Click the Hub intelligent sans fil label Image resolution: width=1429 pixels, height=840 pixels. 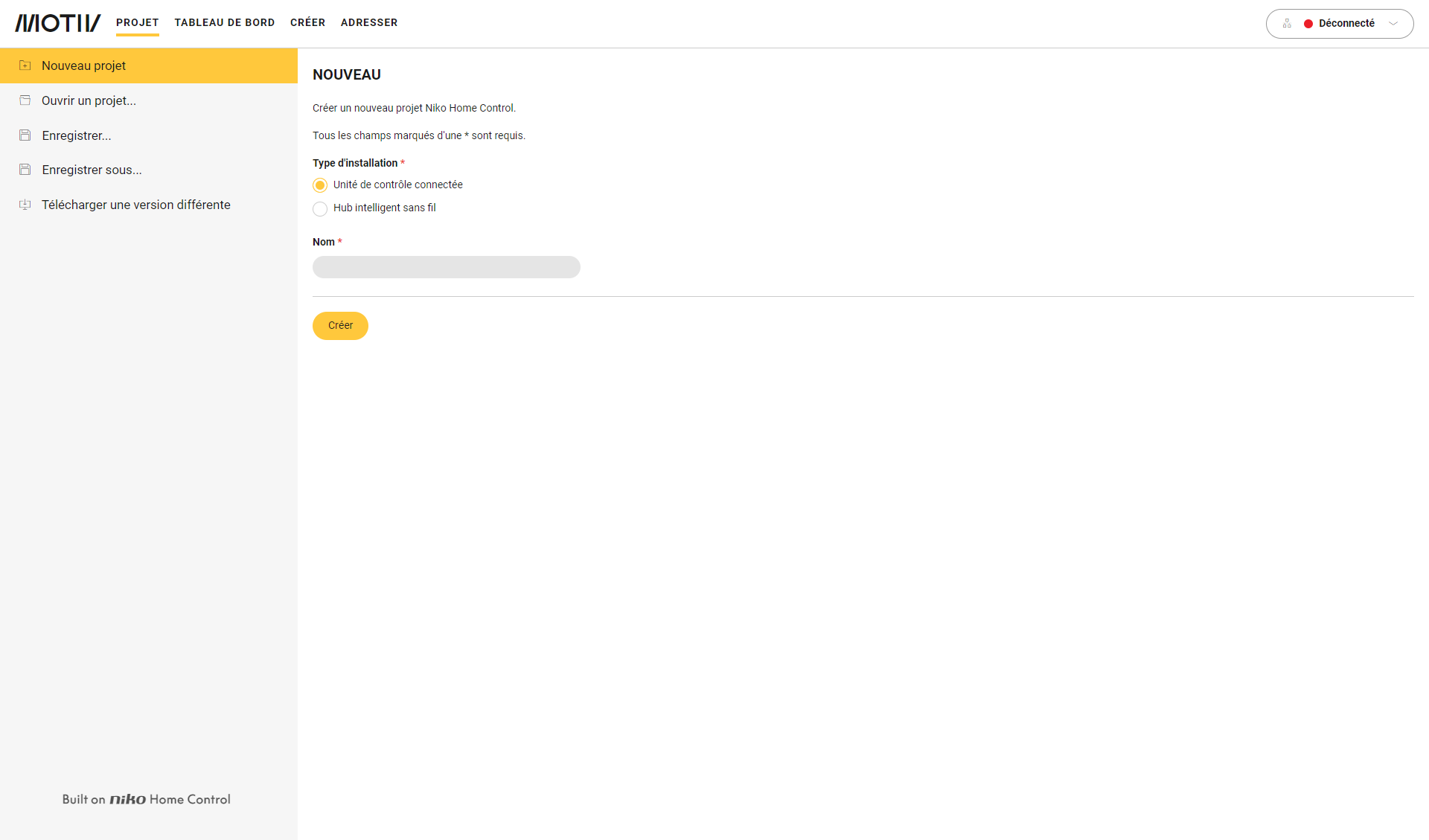click(385, 208)
